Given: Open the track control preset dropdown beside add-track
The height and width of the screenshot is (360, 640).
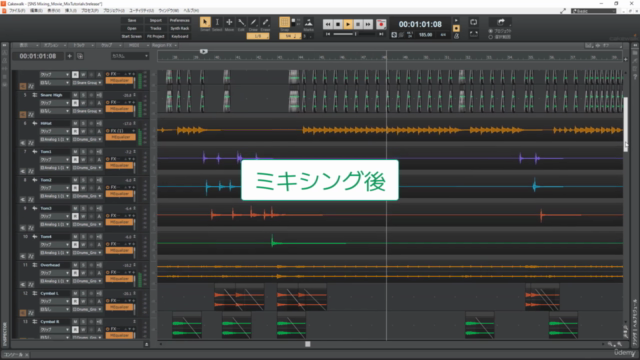Looking at the screenshot, I should (130, 56).
